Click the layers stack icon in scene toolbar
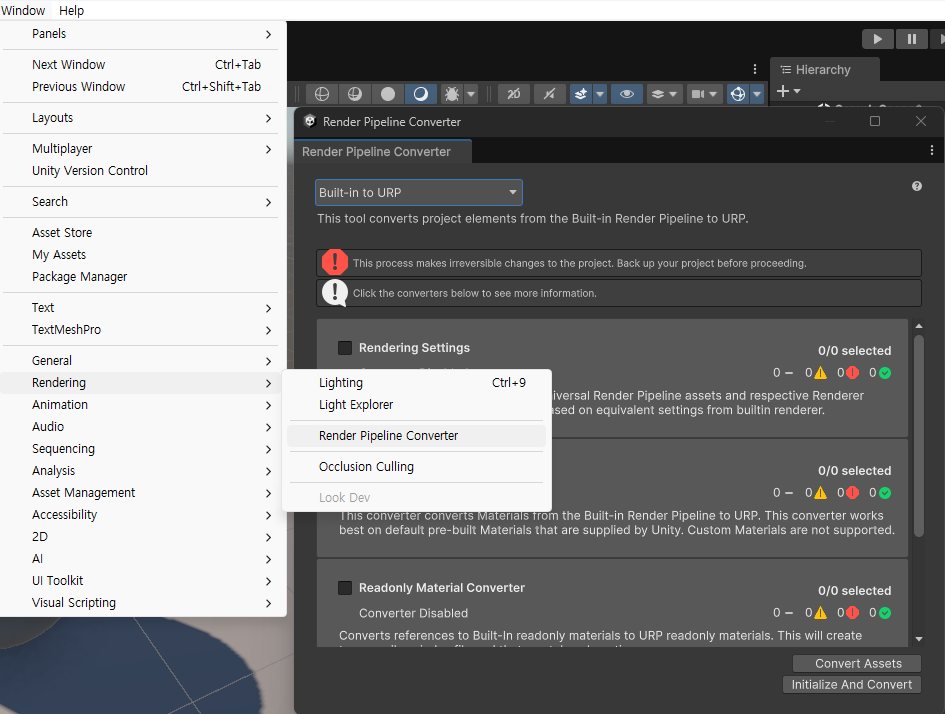This screenshot has height=714, width=945. coord(658,94)
